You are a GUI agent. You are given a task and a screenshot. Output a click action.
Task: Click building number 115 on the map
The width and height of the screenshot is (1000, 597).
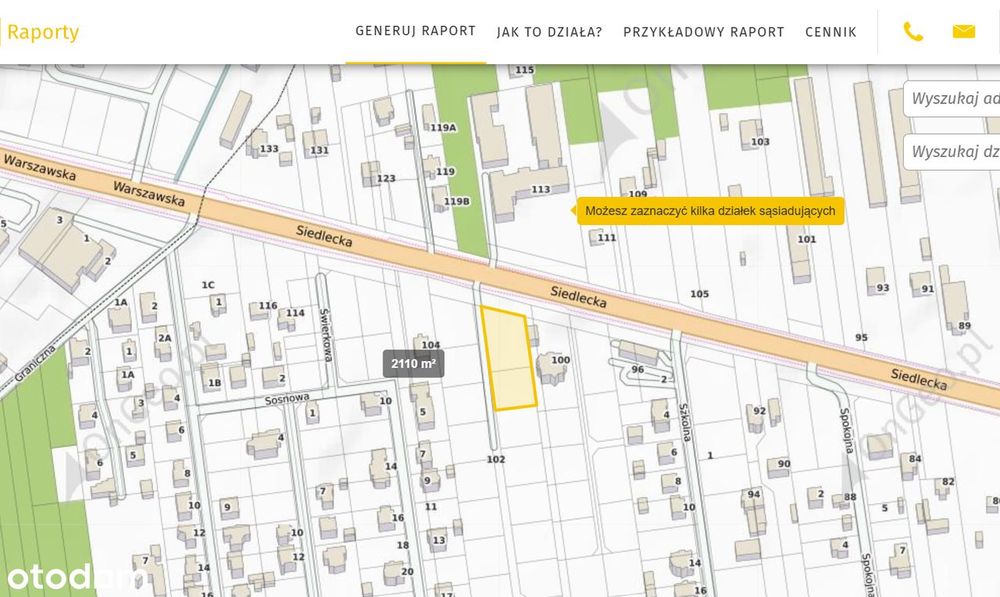pos(524,70)
